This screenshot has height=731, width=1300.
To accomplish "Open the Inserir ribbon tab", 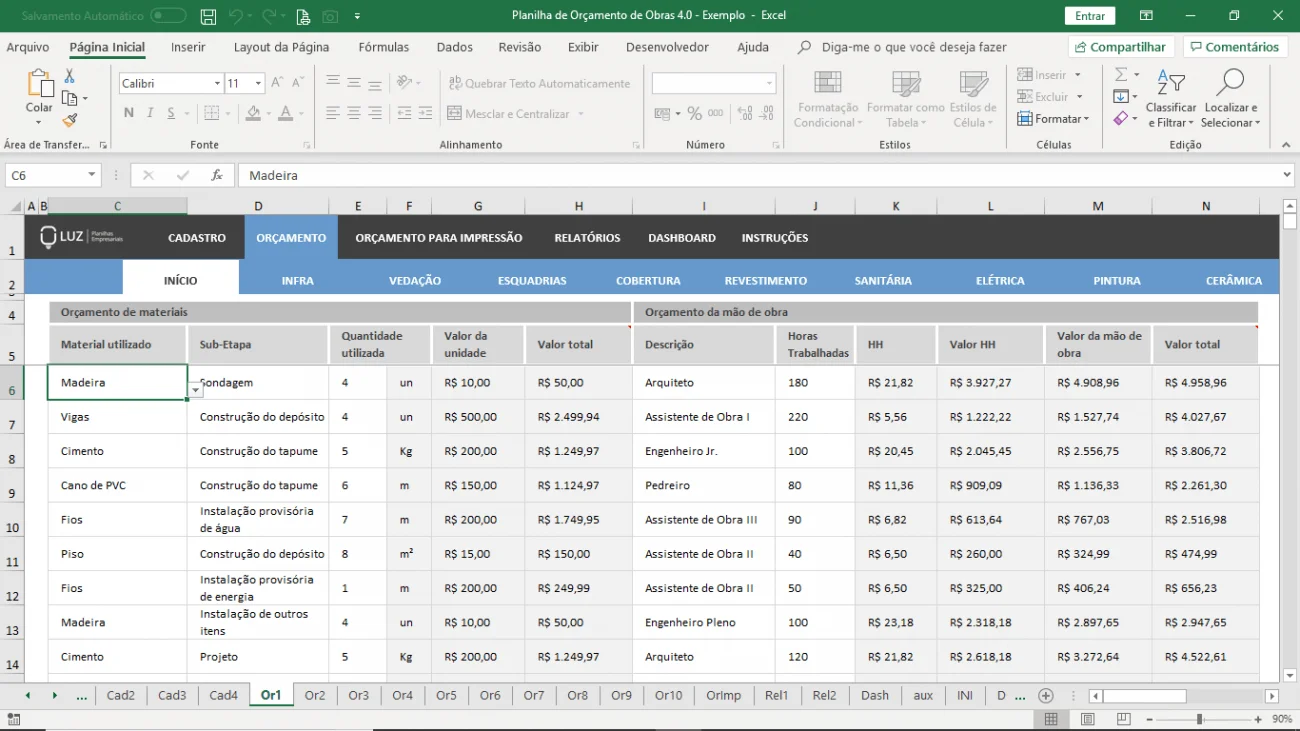I will click(x=188, y=47).
